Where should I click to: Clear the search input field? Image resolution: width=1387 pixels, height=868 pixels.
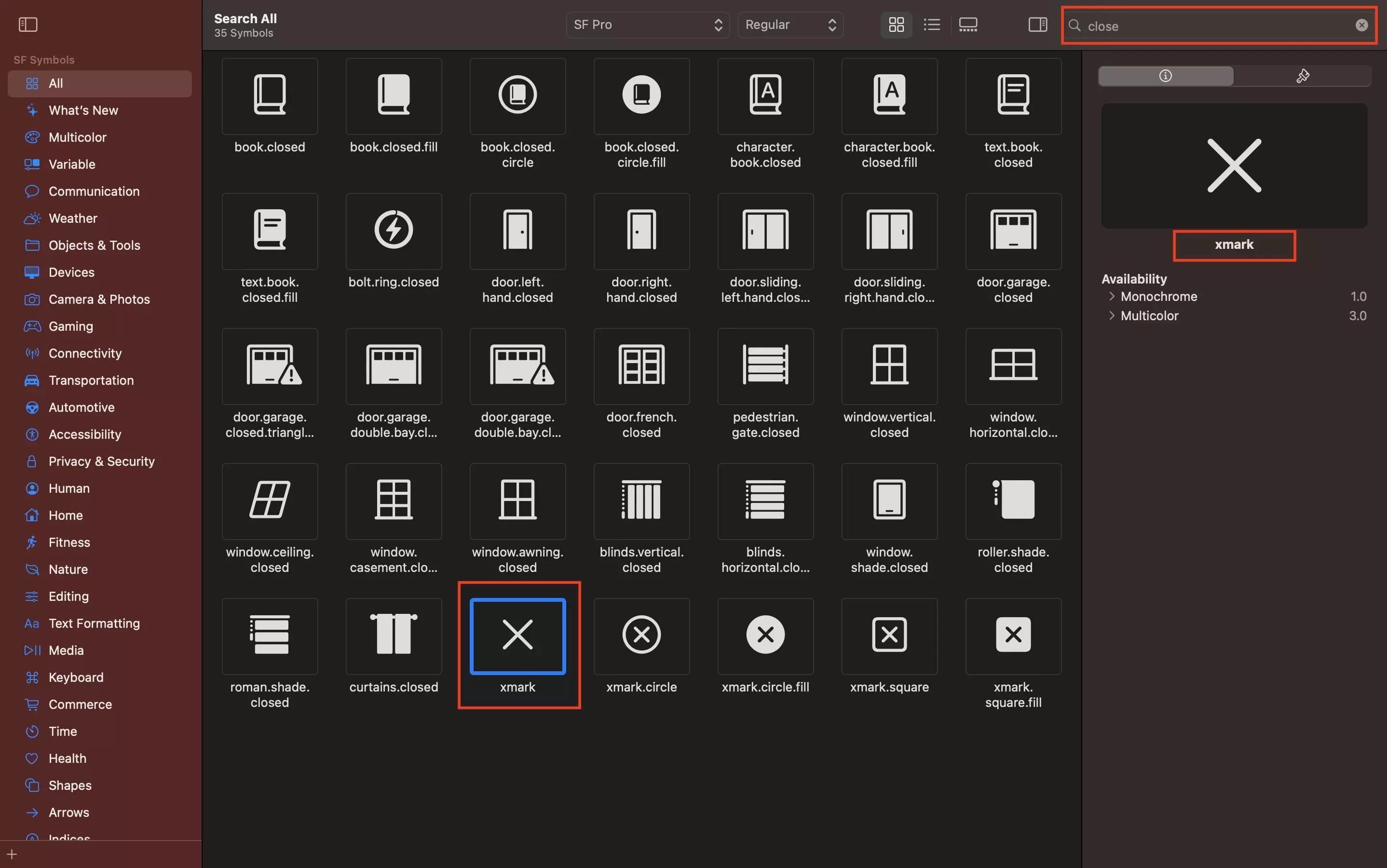1361,25
